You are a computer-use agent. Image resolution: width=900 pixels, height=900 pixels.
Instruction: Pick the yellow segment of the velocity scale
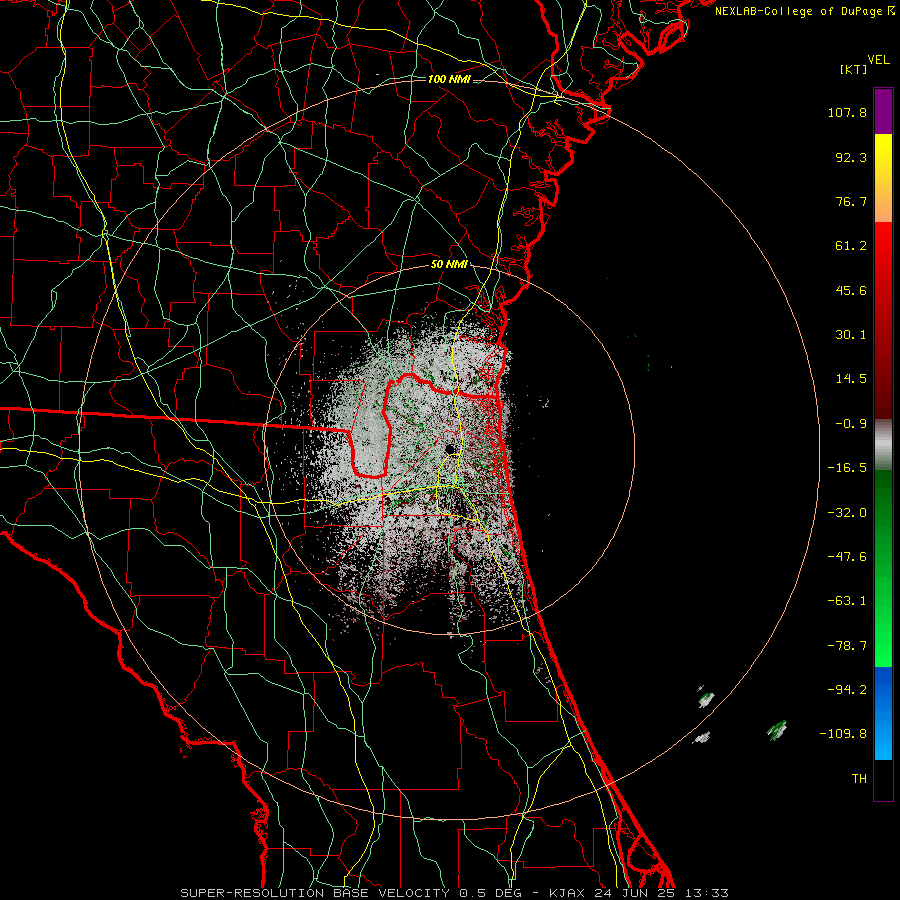(x=883, y=178)
